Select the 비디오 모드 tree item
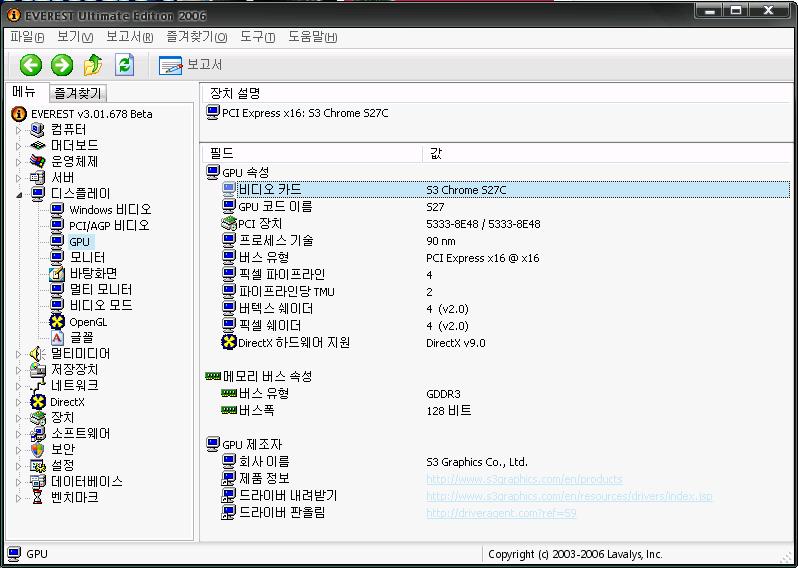Viewport: 798px width, 568px height. [101, 305]
